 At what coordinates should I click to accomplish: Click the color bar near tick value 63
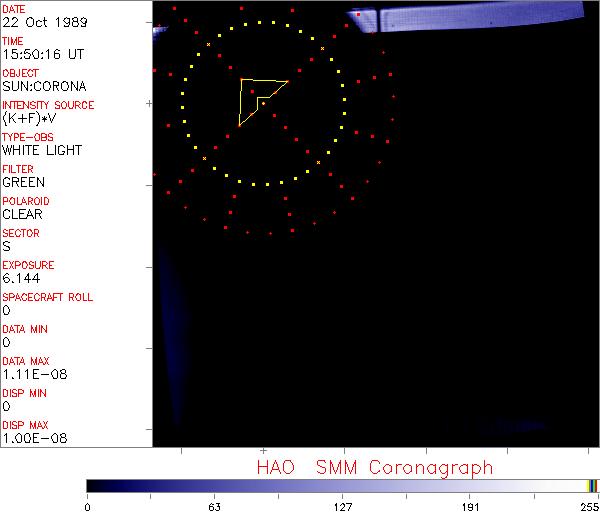coord(213,485)
